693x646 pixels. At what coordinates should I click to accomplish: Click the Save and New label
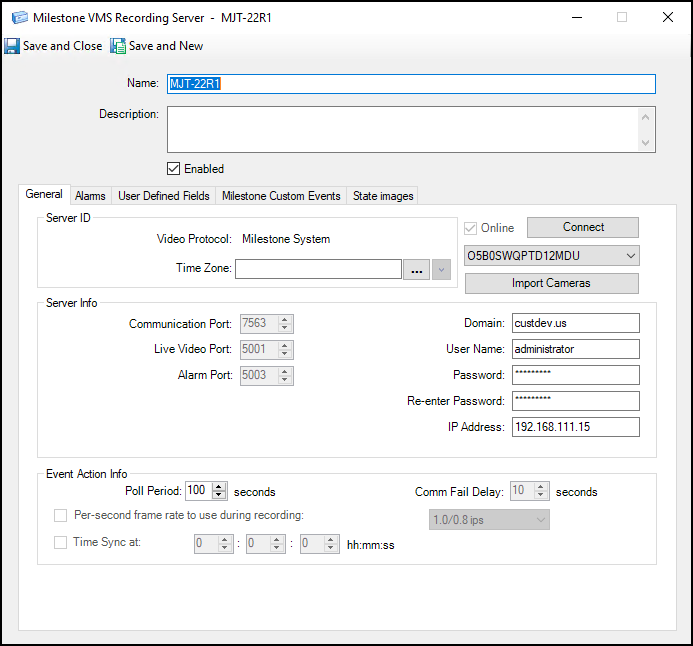click(166, 46)
